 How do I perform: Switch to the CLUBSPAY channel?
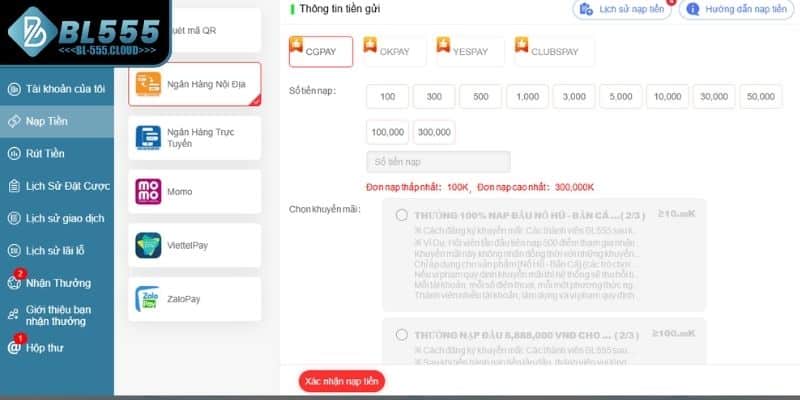[554, 52]
